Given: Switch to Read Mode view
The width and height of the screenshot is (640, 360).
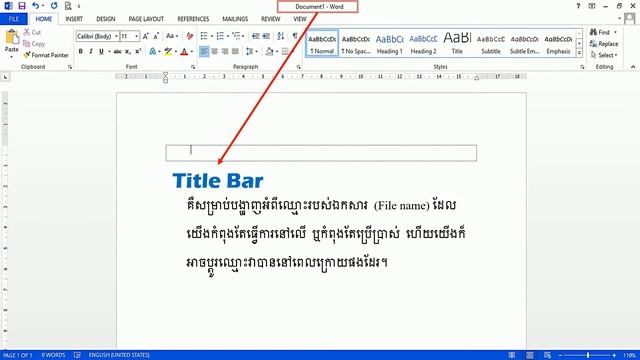Looking at the screenshot, I should pos(511,355).
